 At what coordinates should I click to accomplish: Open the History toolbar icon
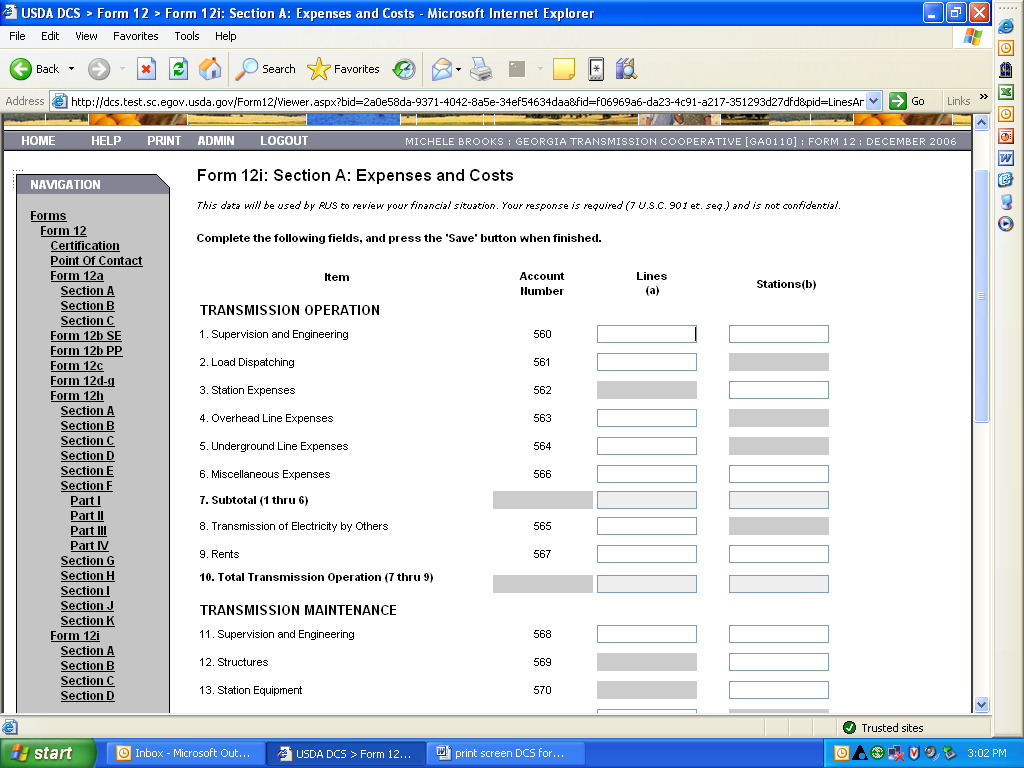point(404,69)
